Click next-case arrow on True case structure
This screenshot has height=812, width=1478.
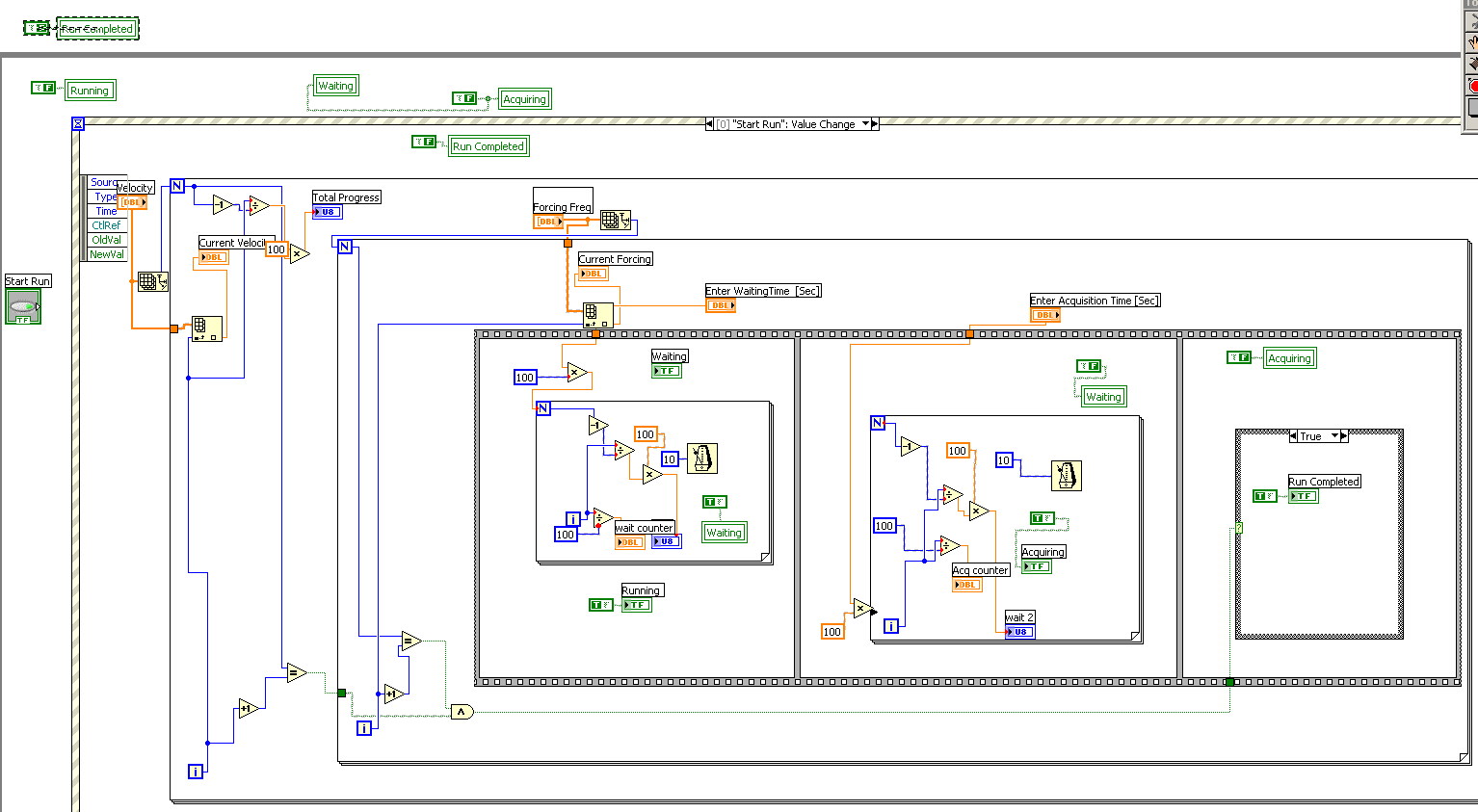pos(1344,436)
